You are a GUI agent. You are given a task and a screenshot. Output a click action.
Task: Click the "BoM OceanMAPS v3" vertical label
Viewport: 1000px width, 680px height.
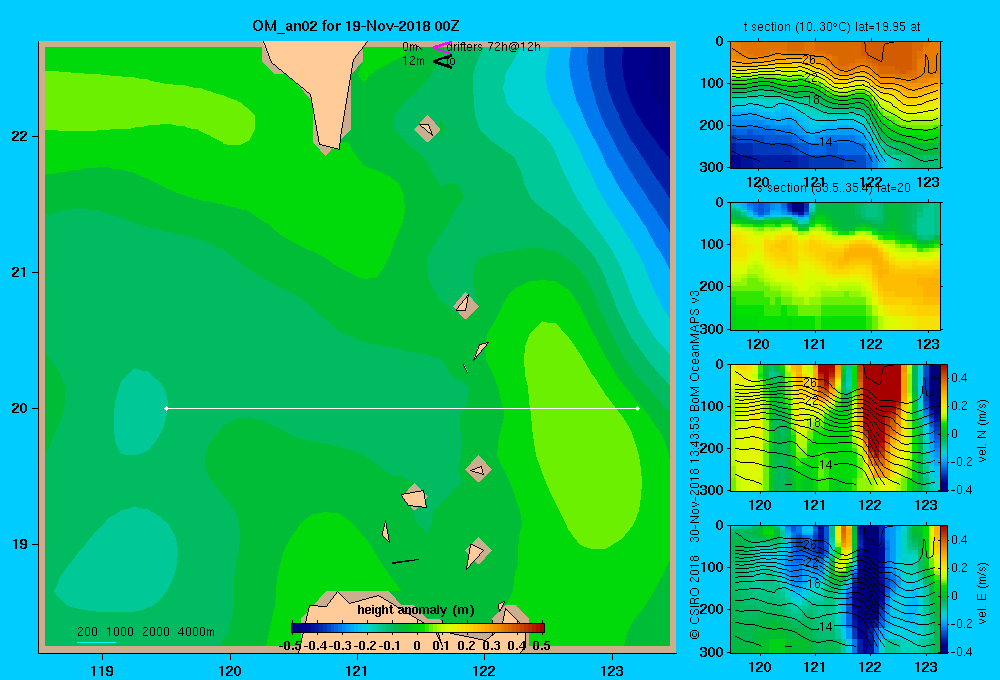(695, 343)
